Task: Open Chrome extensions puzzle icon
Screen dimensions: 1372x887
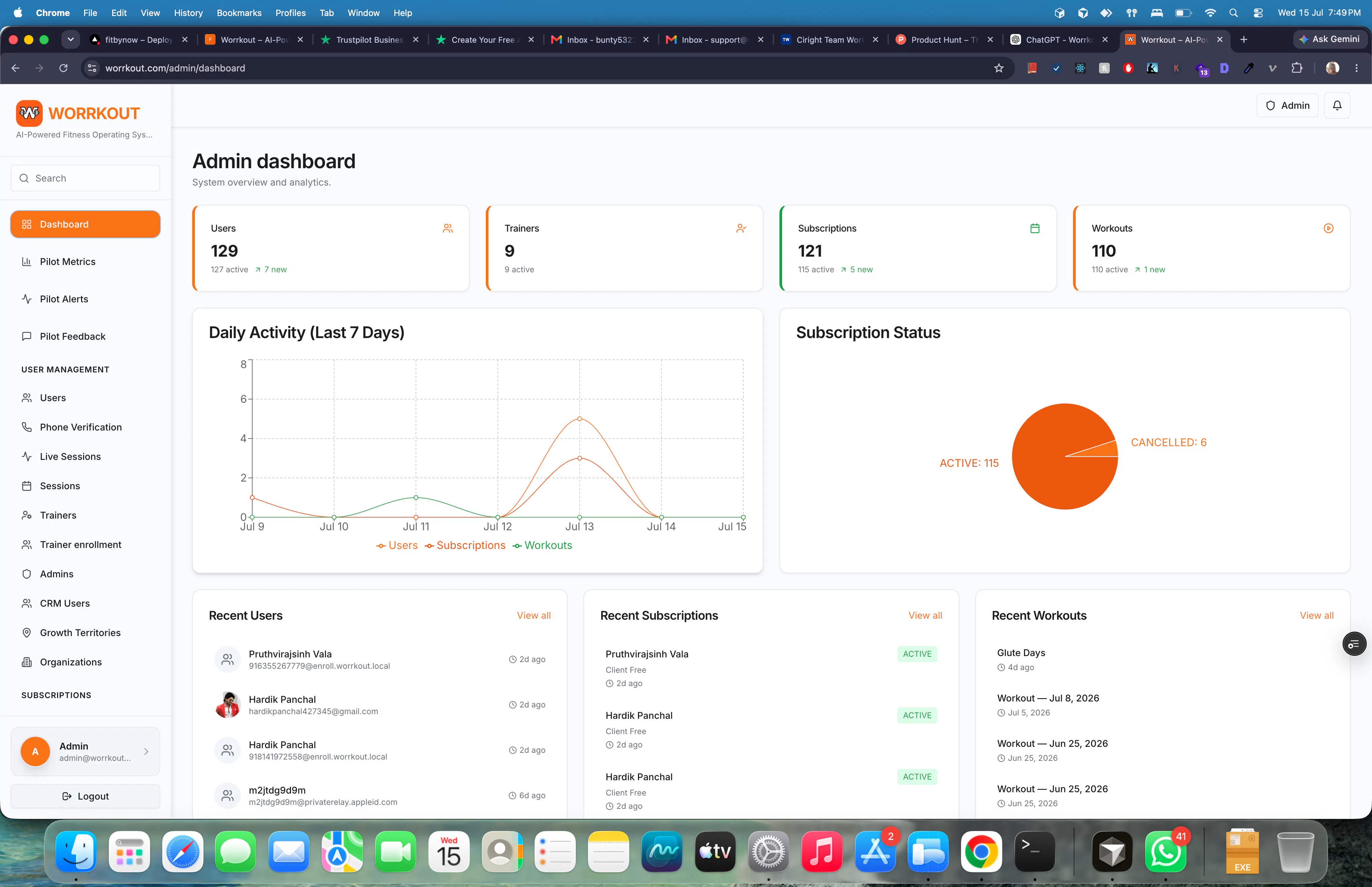Action: coord(1297,68)
